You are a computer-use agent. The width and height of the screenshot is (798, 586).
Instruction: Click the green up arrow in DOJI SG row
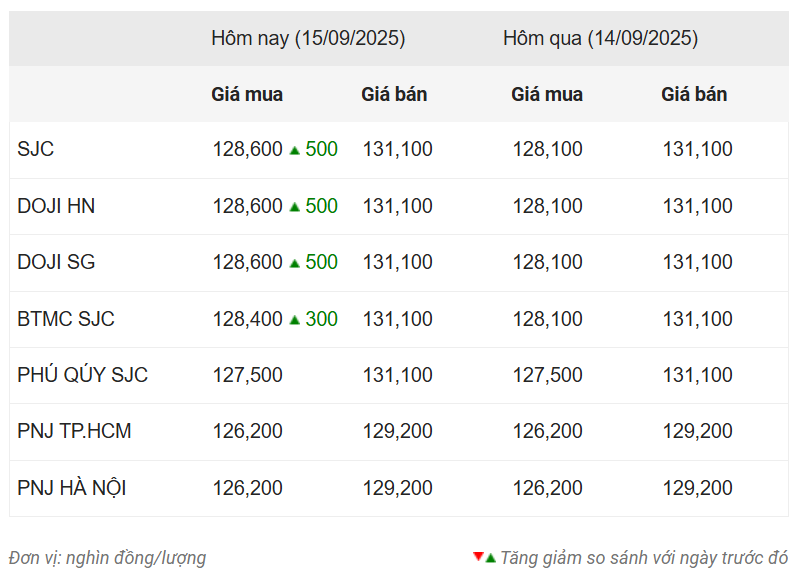pyautogui.click(x=295, y=263)
